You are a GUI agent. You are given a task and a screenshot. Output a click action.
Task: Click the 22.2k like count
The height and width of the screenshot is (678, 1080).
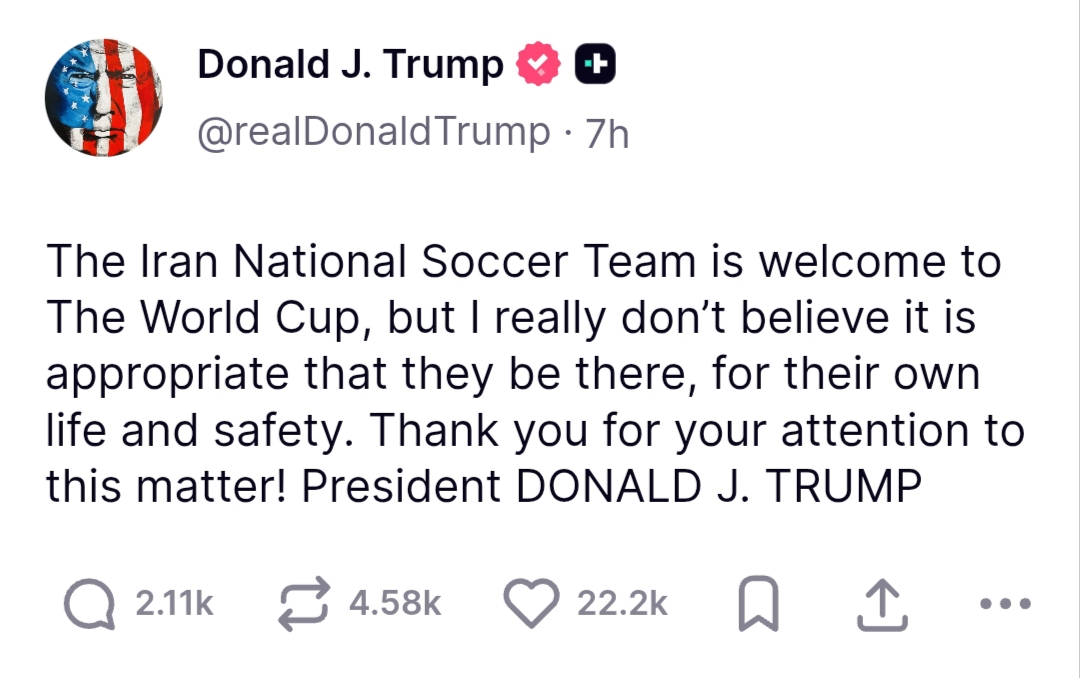622,604
